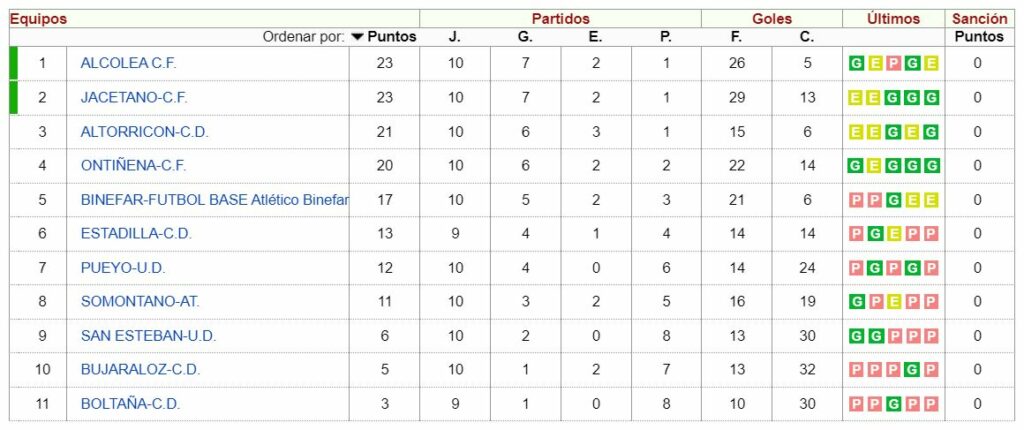The height and width of the screenshot is (430, 1024).
Task: Click yellow E result icon in ESTADILLA row
Action: 893,233
